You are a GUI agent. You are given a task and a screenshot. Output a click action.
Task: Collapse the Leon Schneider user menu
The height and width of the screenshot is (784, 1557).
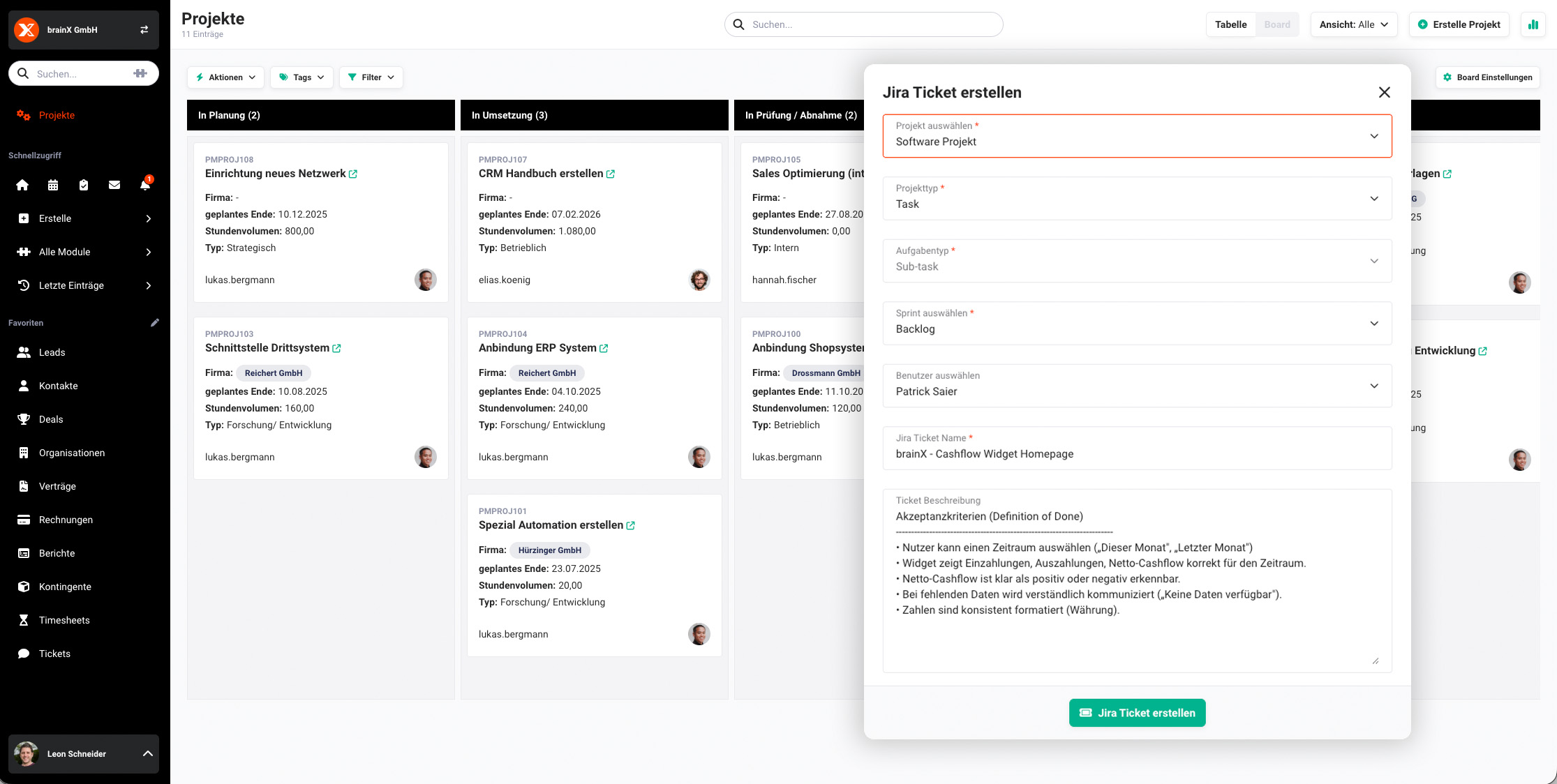(x=147, y=753)
